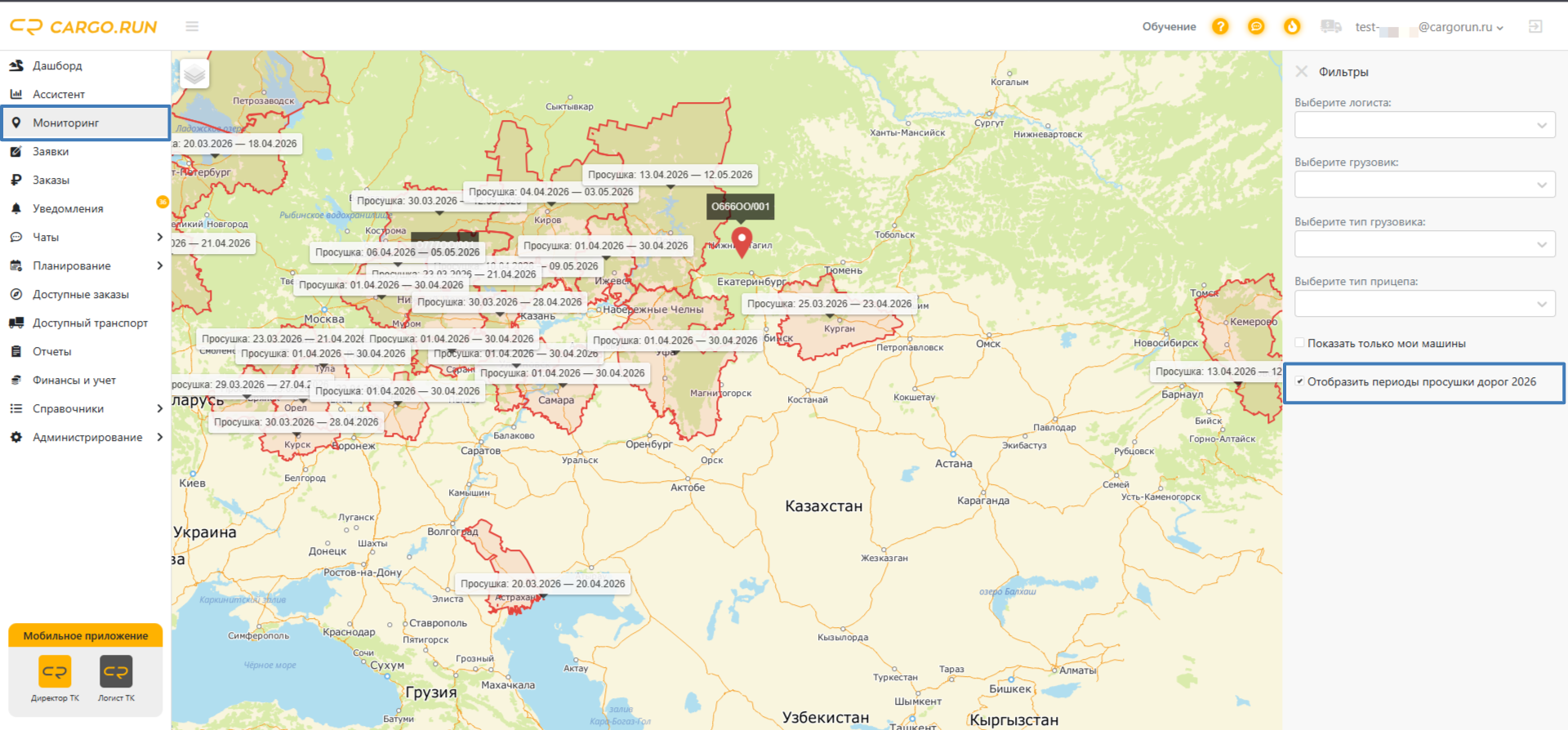Click the Обучение link in header
The width and height of the screenshot is (1568, 730).
pos(1169,27)
